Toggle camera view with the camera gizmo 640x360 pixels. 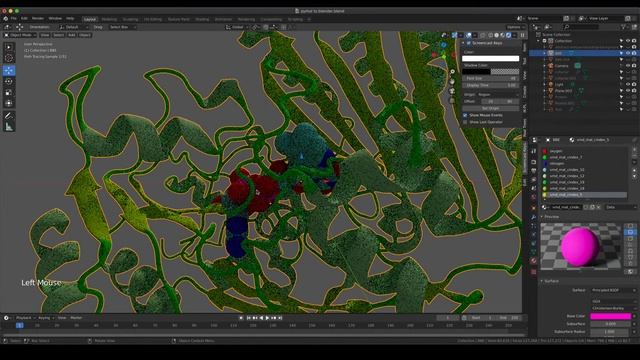coord(452,91)
